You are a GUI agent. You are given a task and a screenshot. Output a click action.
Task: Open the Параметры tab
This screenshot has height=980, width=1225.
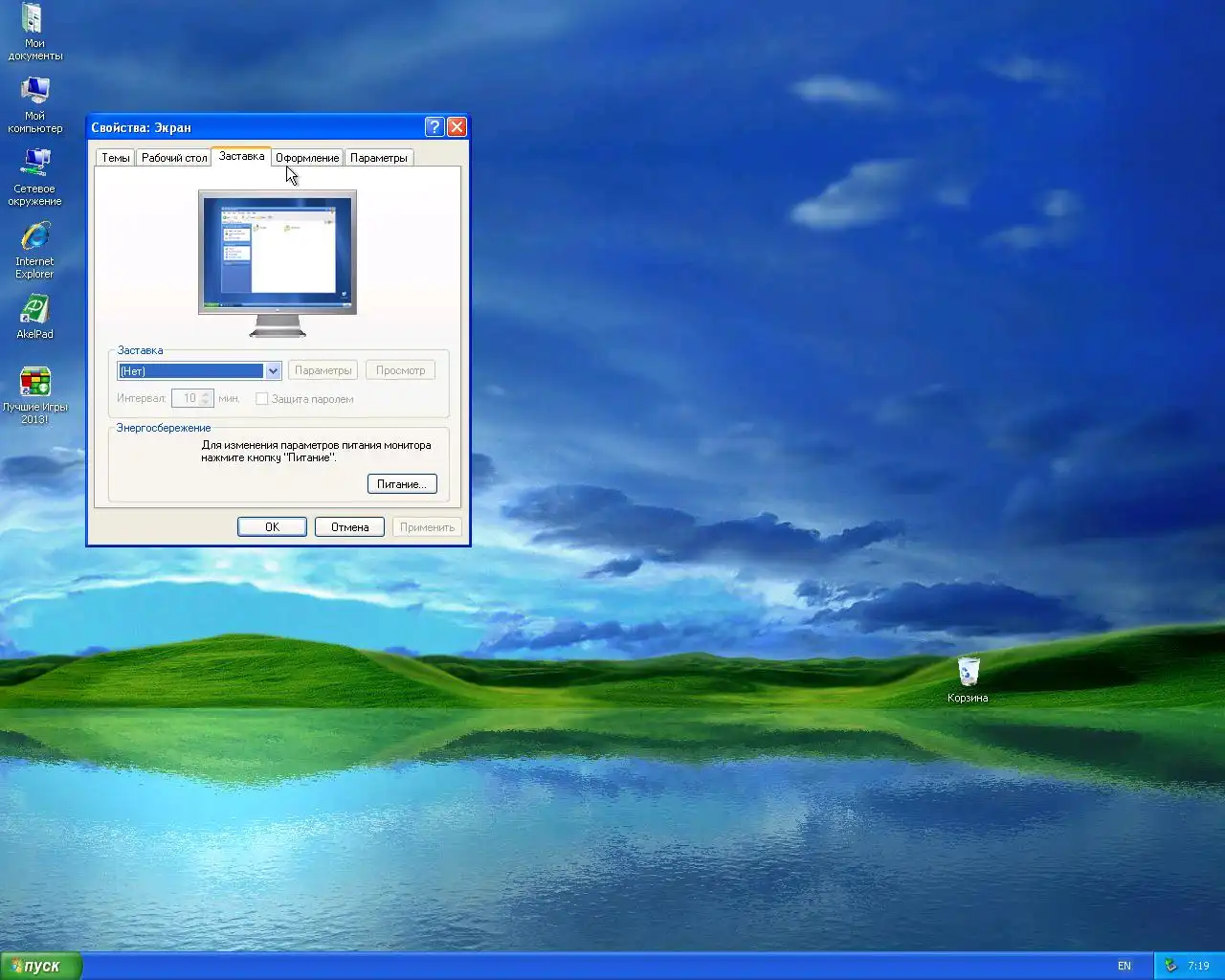coord(379,158)
